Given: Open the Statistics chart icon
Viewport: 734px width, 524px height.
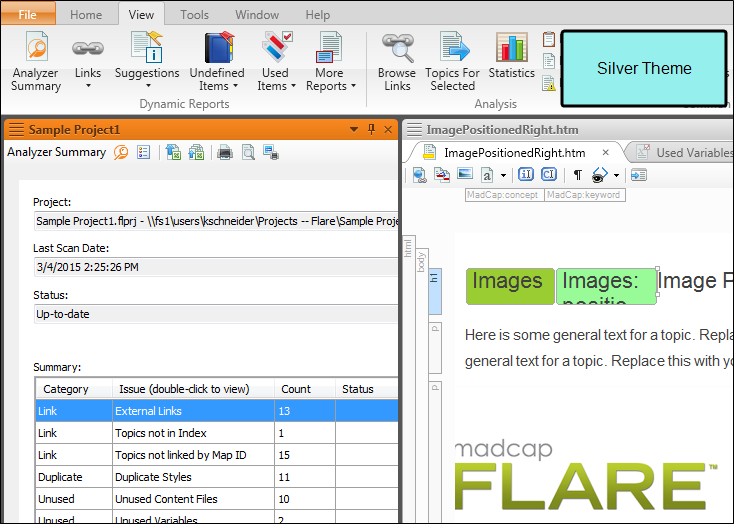Looking at the screenshot, I should (x=511, y=47).
